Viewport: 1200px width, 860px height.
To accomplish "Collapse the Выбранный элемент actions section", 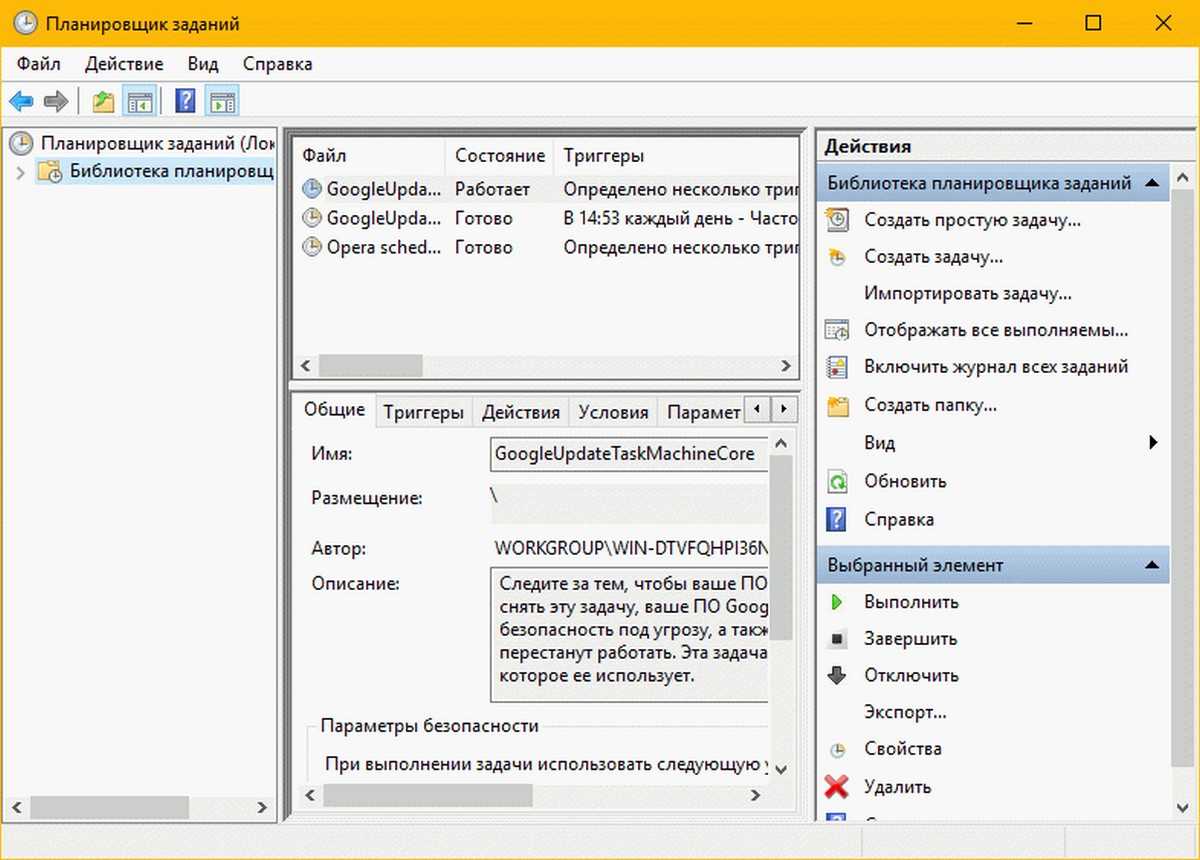I will click(1151, 565).
